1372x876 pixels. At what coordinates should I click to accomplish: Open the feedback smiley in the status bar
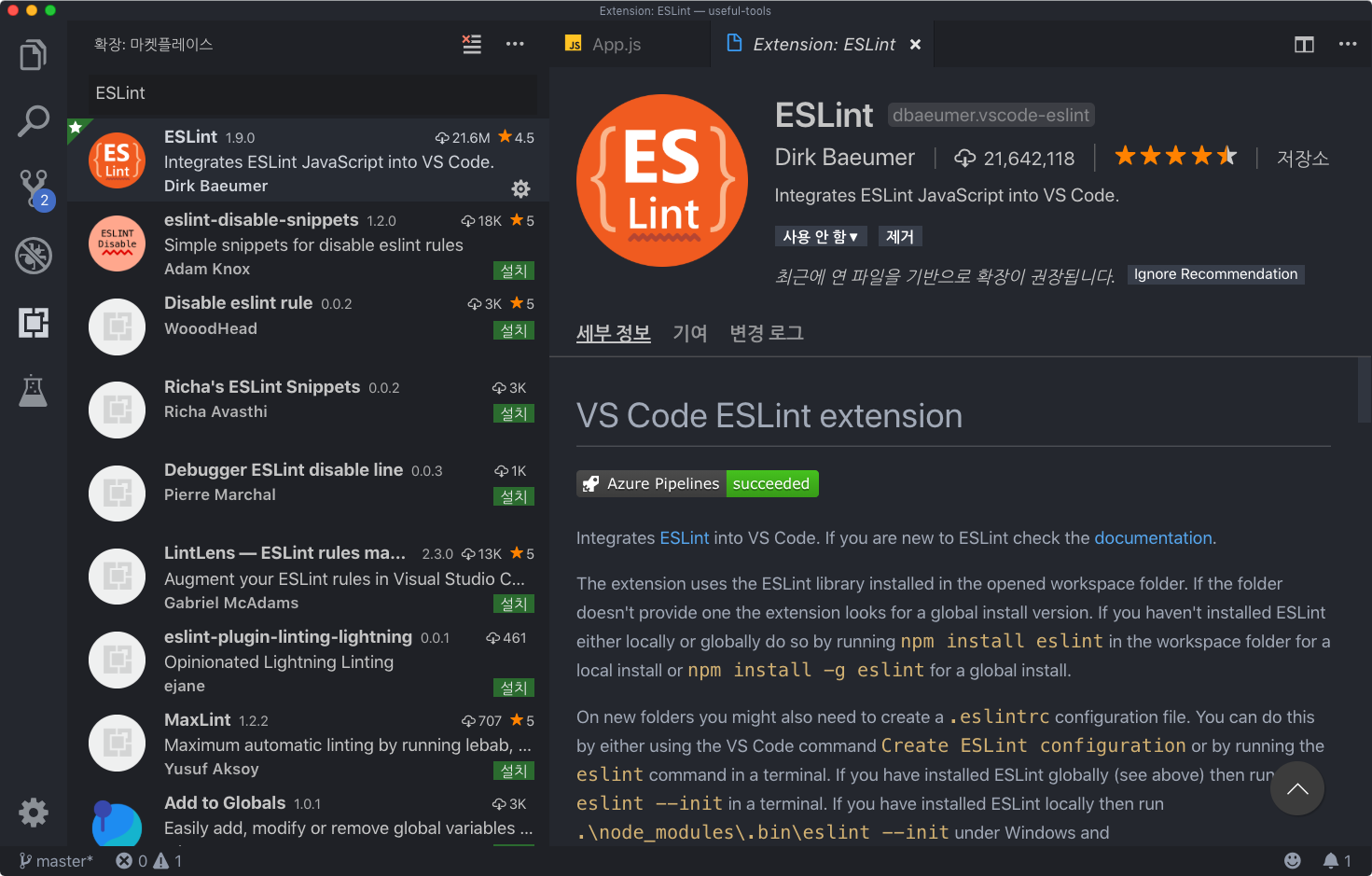[1293, 860]
